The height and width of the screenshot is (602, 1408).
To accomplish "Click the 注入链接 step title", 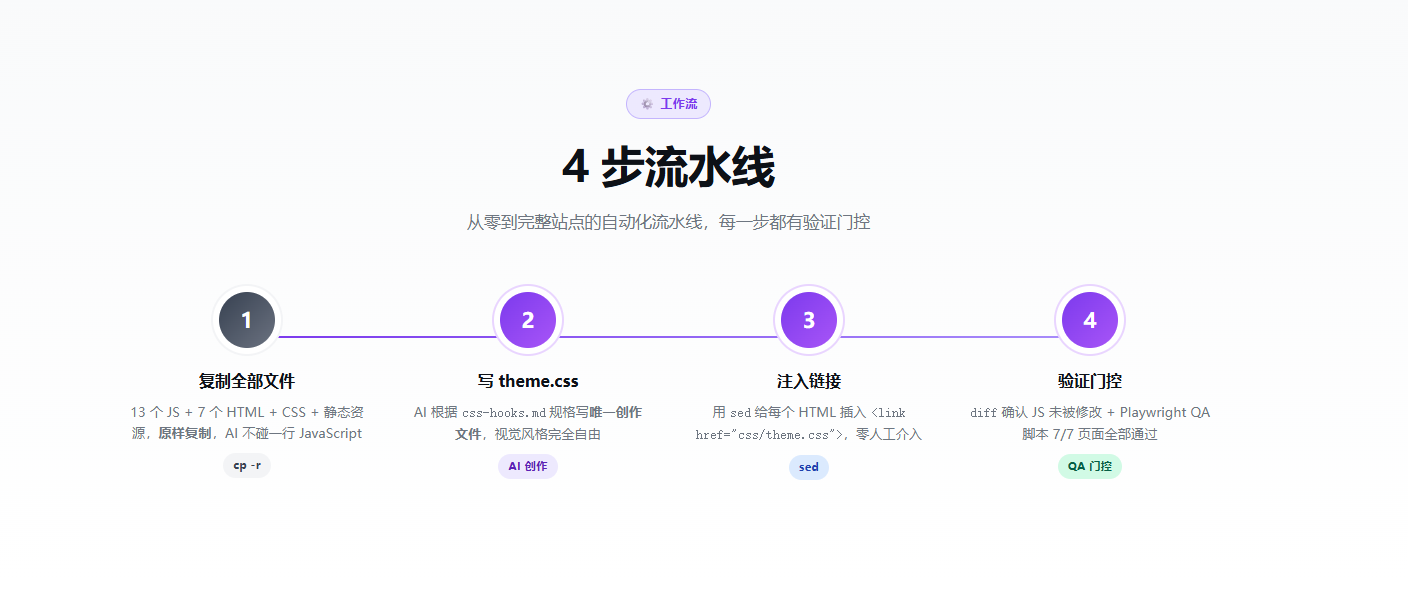I will click(809, 381).
